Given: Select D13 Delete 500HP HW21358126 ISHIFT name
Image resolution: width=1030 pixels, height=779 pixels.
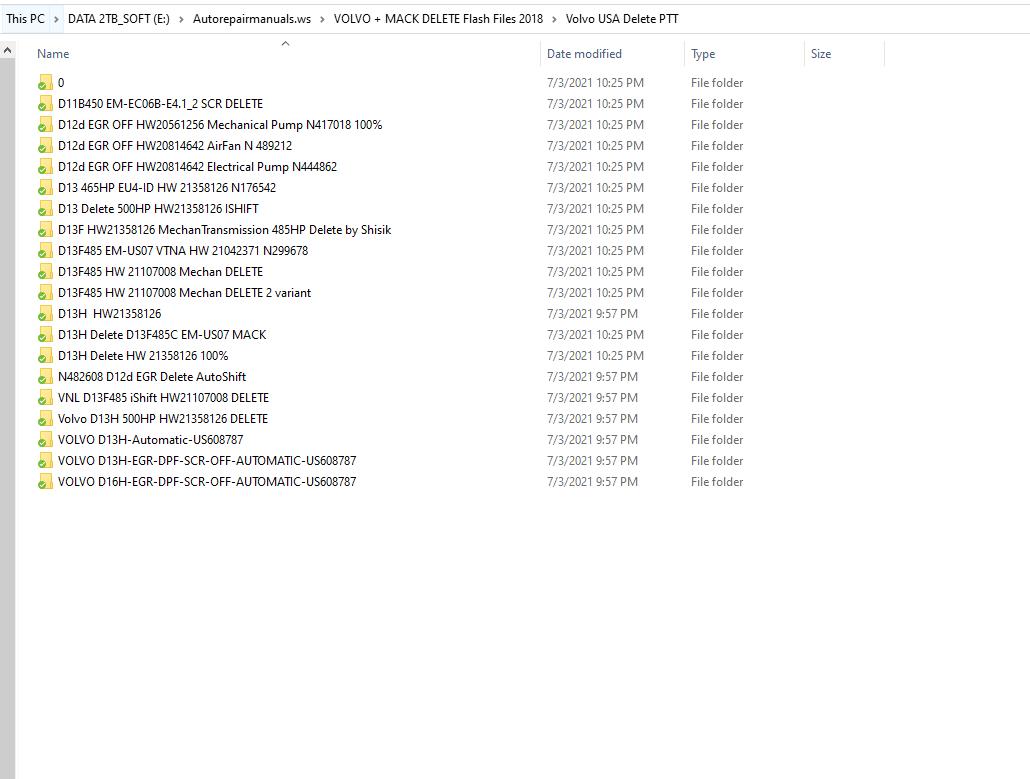Looking at the screenshot, I should (158, 209).
